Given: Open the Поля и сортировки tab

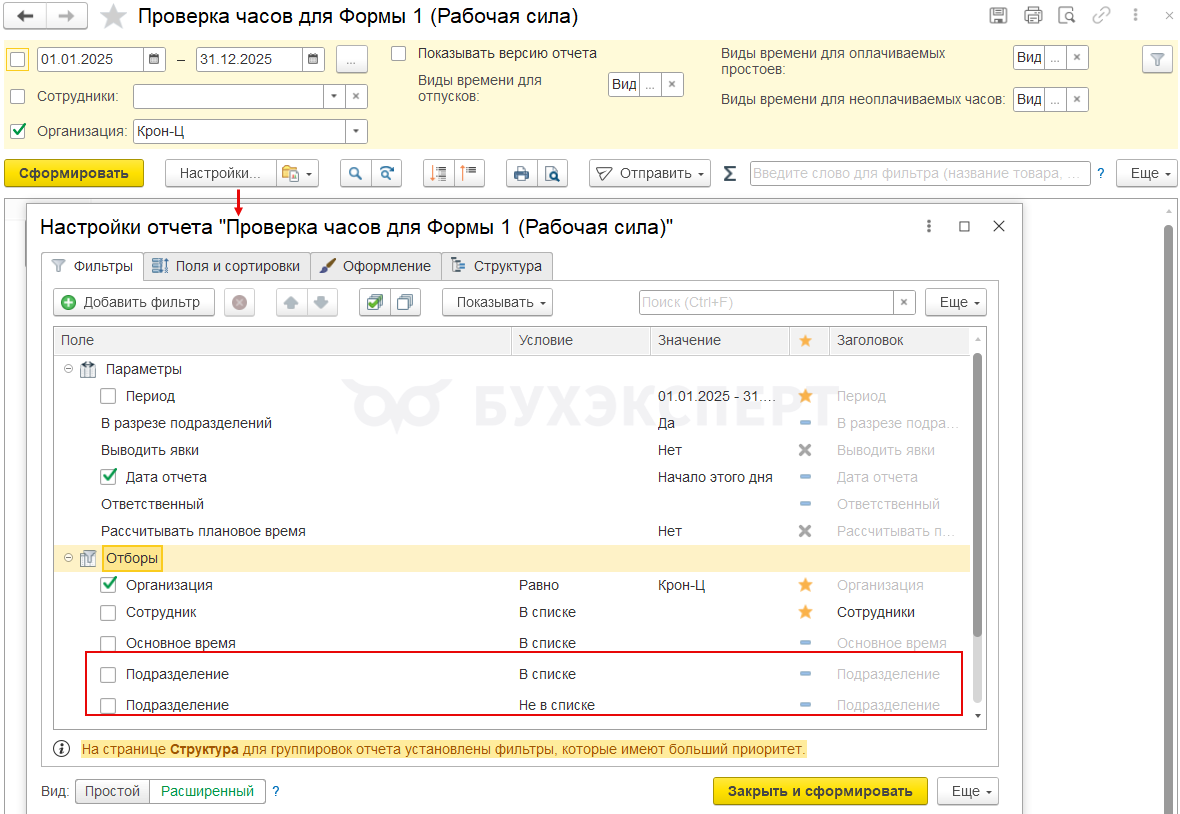Looking at the screenshot, I should coord(226,266).
